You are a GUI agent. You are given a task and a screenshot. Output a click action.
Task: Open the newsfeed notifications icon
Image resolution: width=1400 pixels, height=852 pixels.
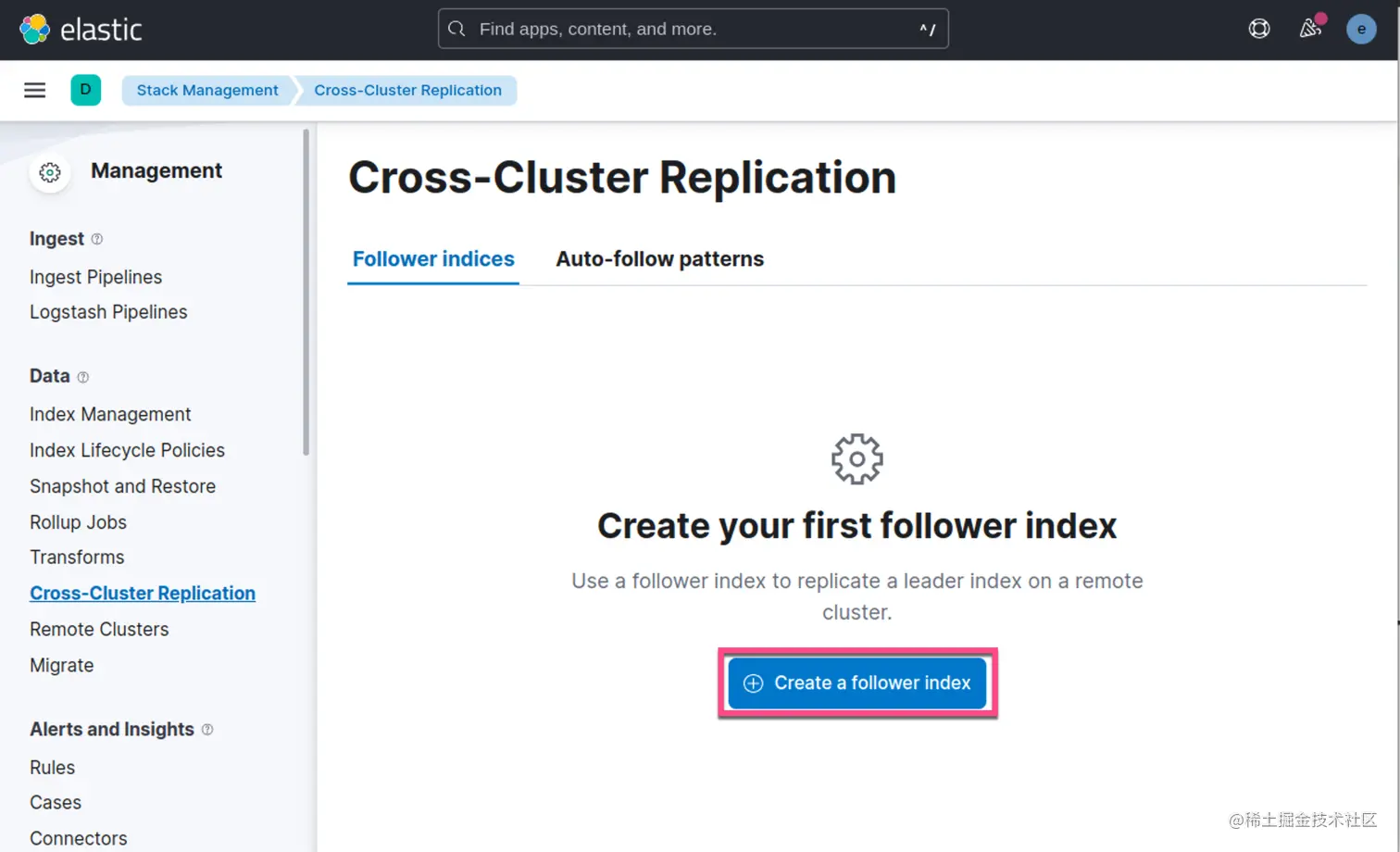(1311, 28)
